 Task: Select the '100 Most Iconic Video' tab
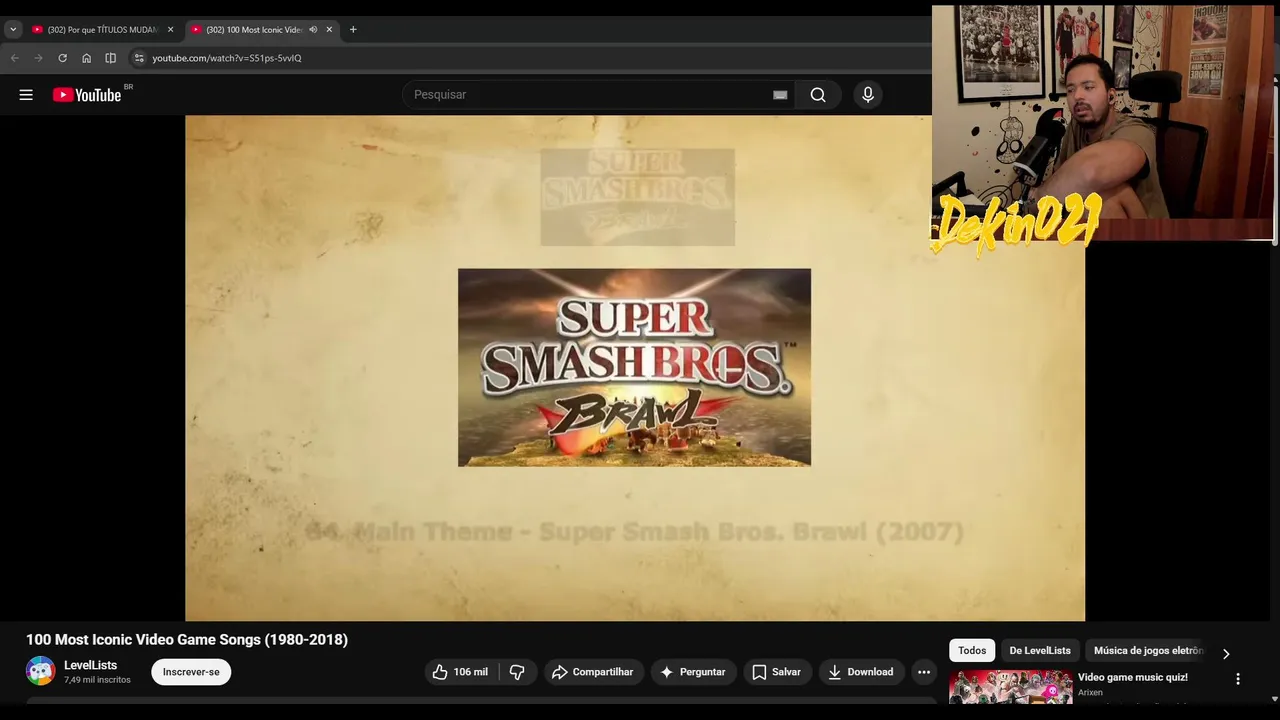pos(255,30)
